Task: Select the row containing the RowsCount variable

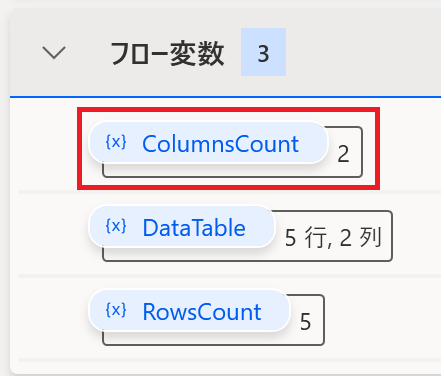Action: (229, 318)
